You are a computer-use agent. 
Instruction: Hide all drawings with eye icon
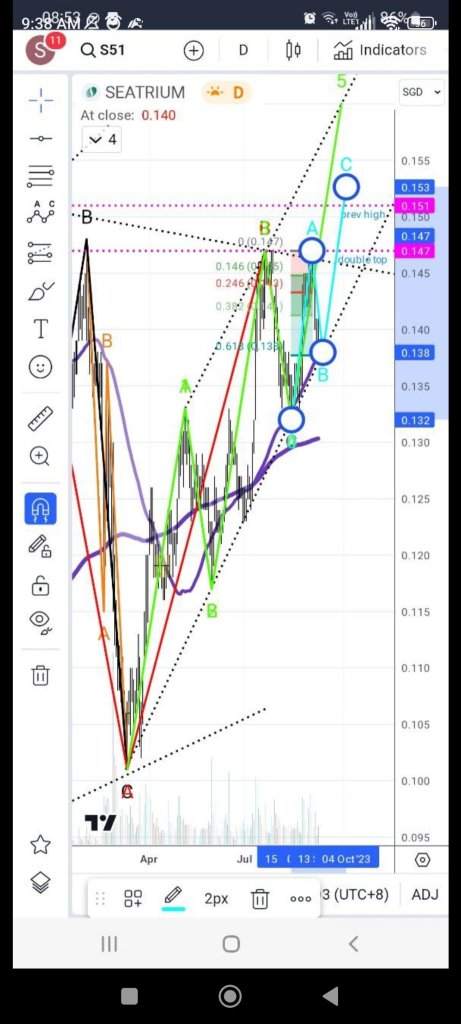(40, 621)
